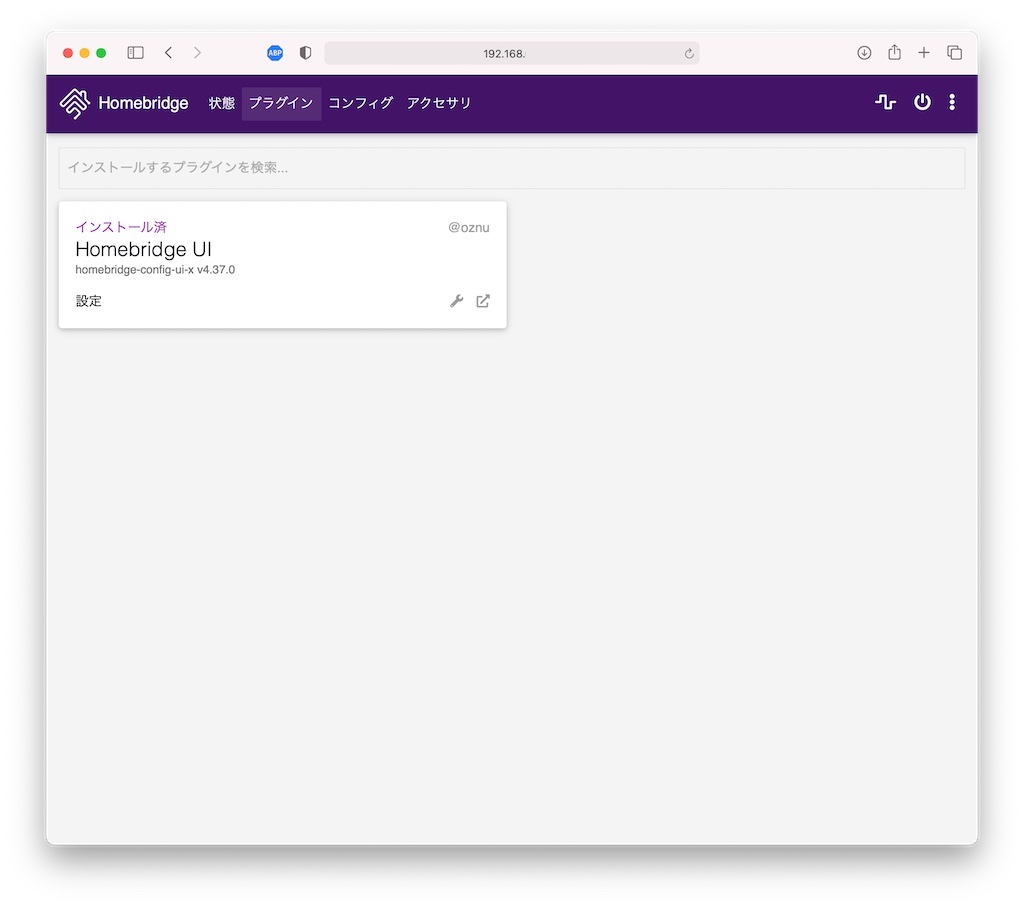The width and height of the screenshot is (1024, 906).
Task: Open a new Safari tab
Action: pos(923,53)
